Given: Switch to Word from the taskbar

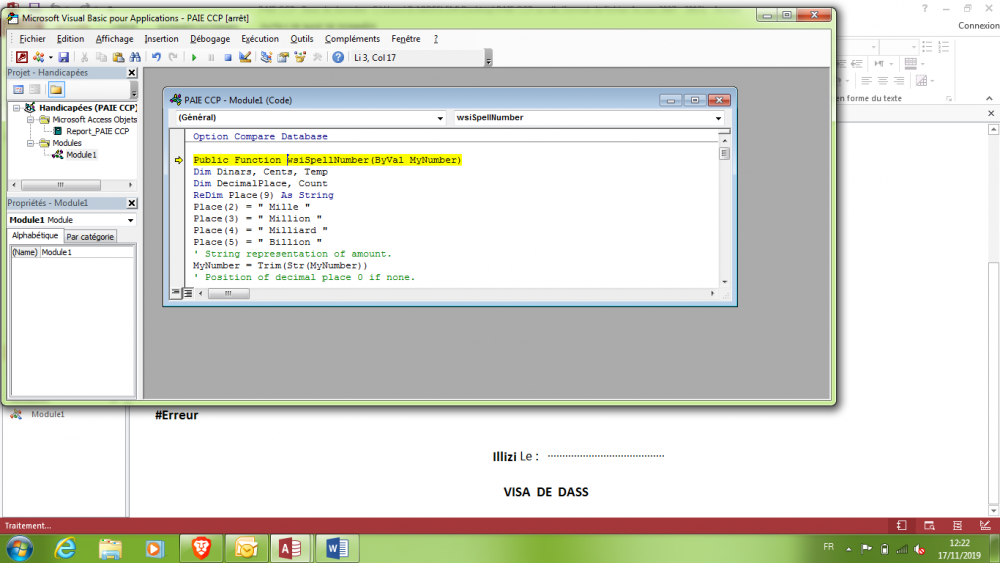Looking at the screenshot, I should (x=337, y=548).
